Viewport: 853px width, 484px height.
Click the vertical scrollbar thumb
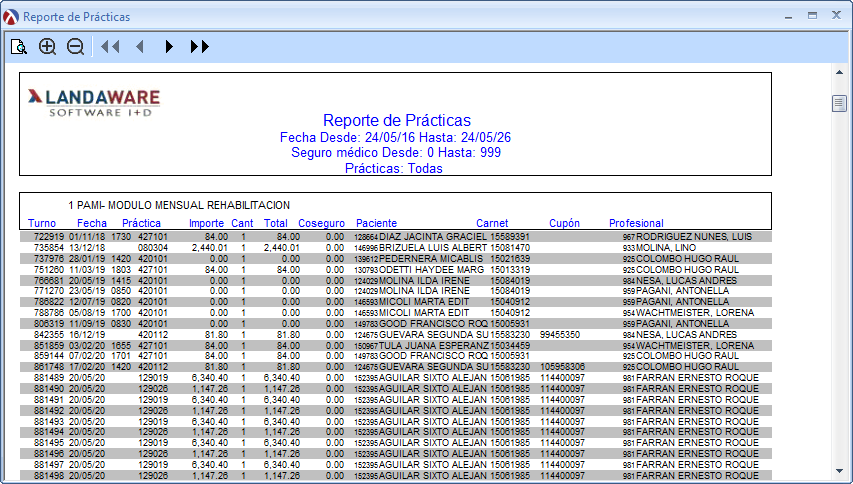click(839, 103)
